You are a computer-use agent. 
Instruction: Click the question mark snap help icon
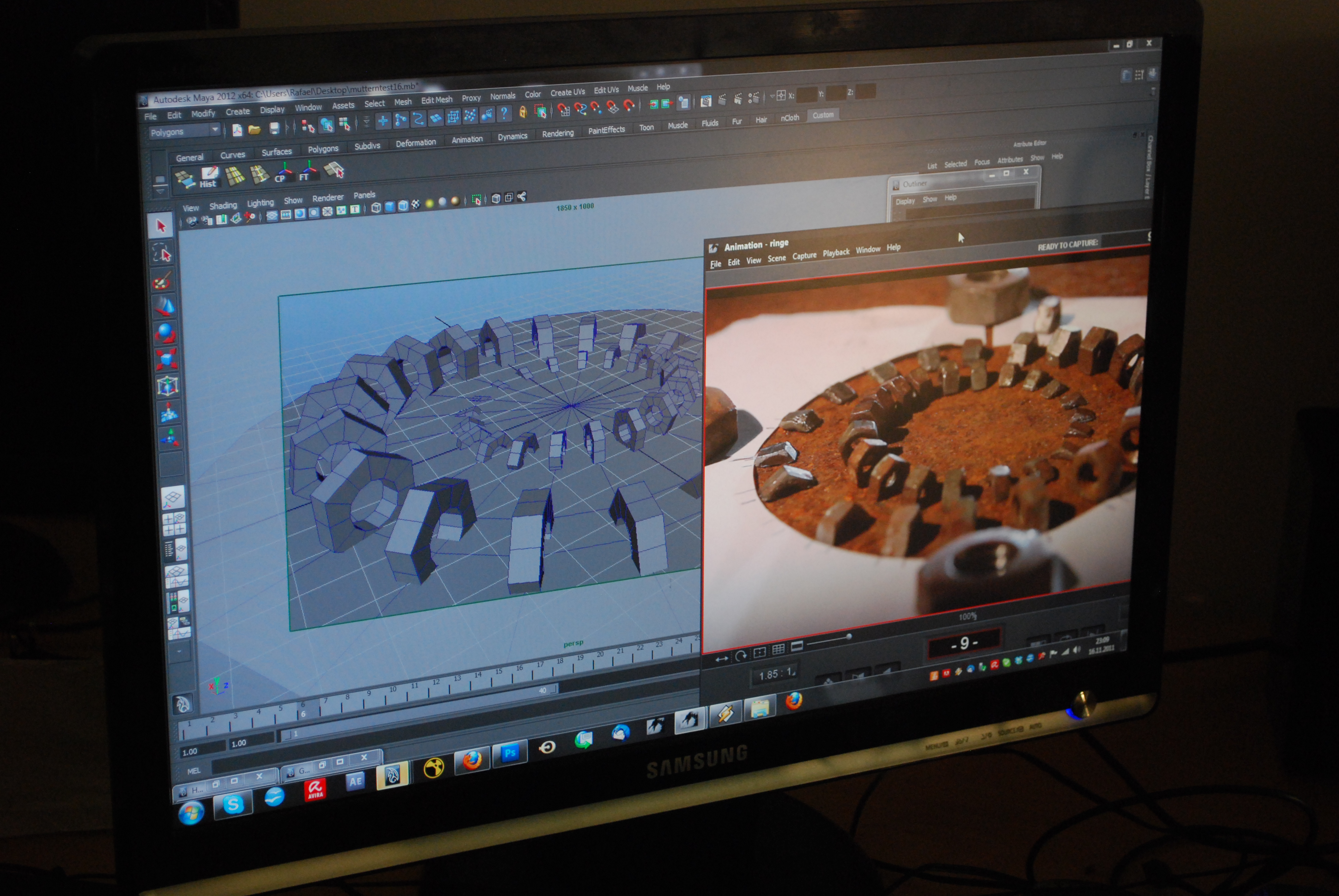tap(504, 114)
